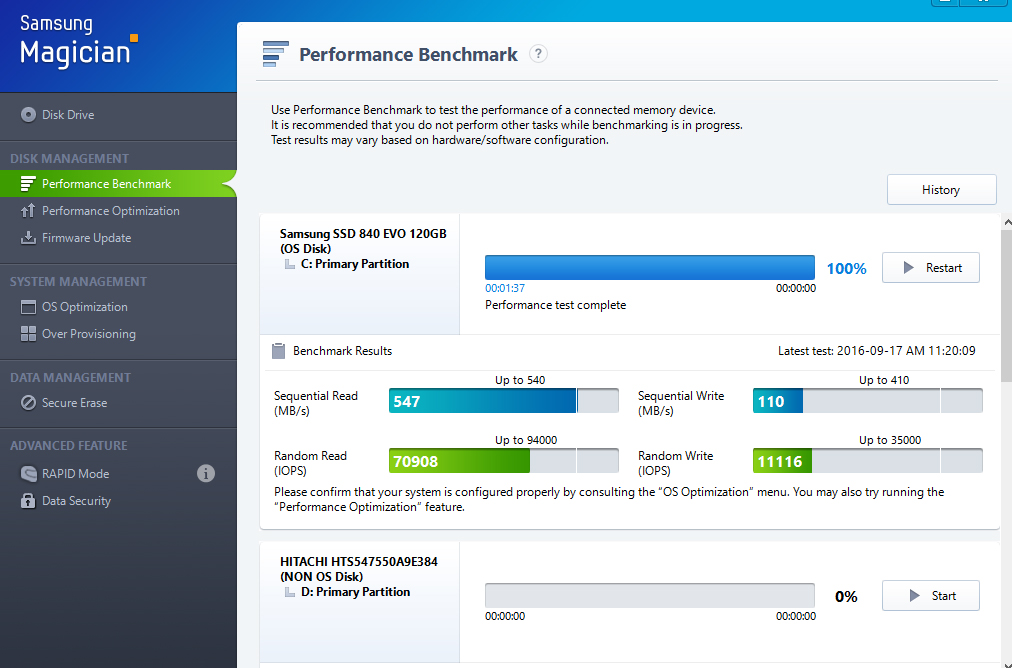Click the Performance test complete status
The width and height of the screenshot is (1012, 668).
click(x=556, y=305)
